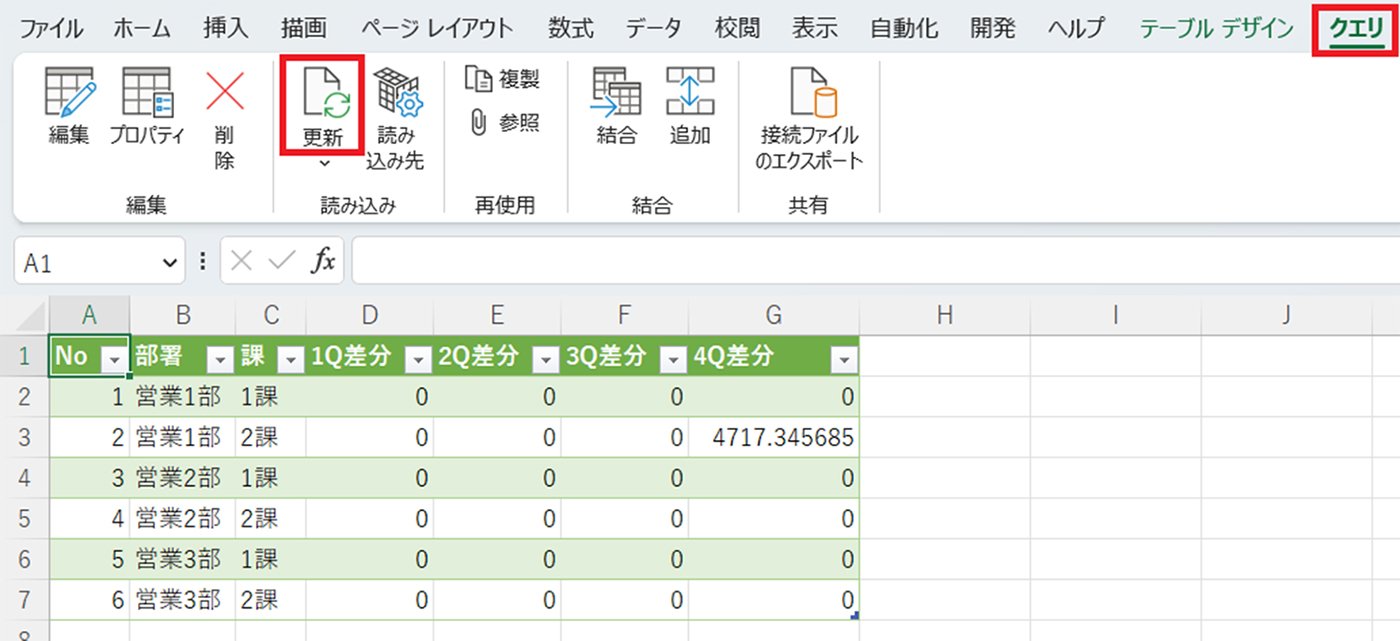Screen dimensions: 1400x641
Task: Click 2課 cell in row 5
Action: coord(270,518)
